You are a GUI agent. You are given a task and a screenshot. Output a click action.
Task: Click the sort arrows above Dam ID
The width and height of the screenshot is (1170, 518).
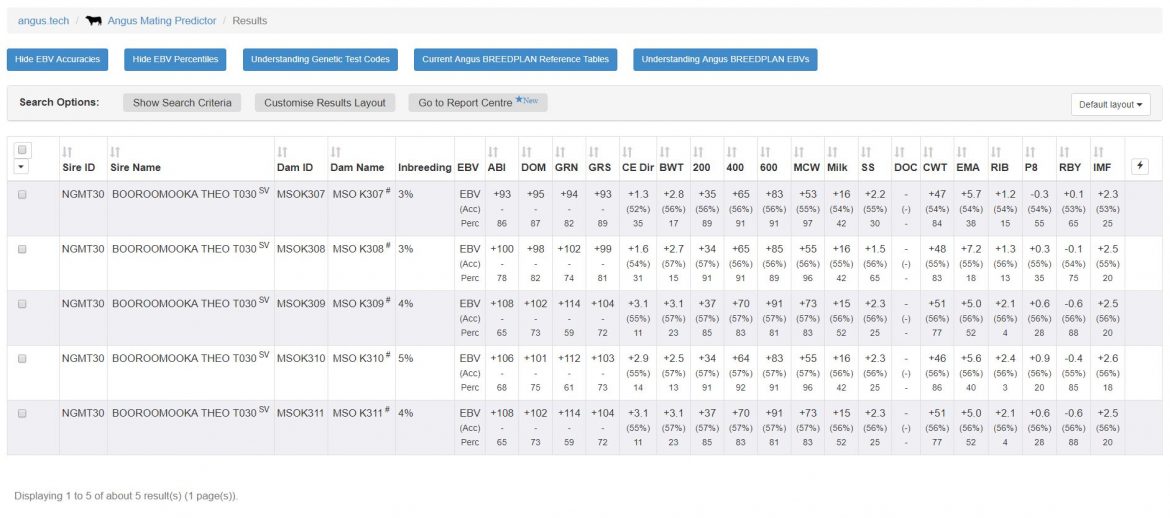point(281,152)
